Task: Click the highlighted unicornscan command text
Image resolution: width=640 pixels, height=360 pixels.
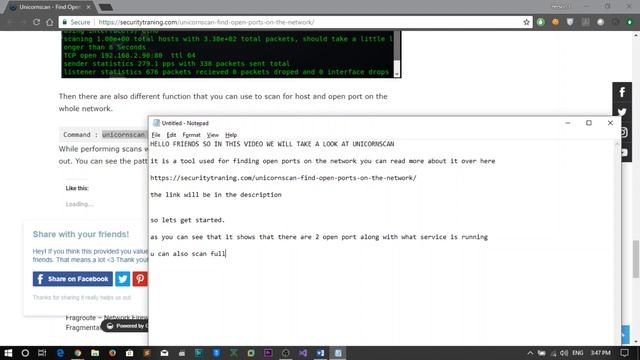Action: tap(123, 134)
